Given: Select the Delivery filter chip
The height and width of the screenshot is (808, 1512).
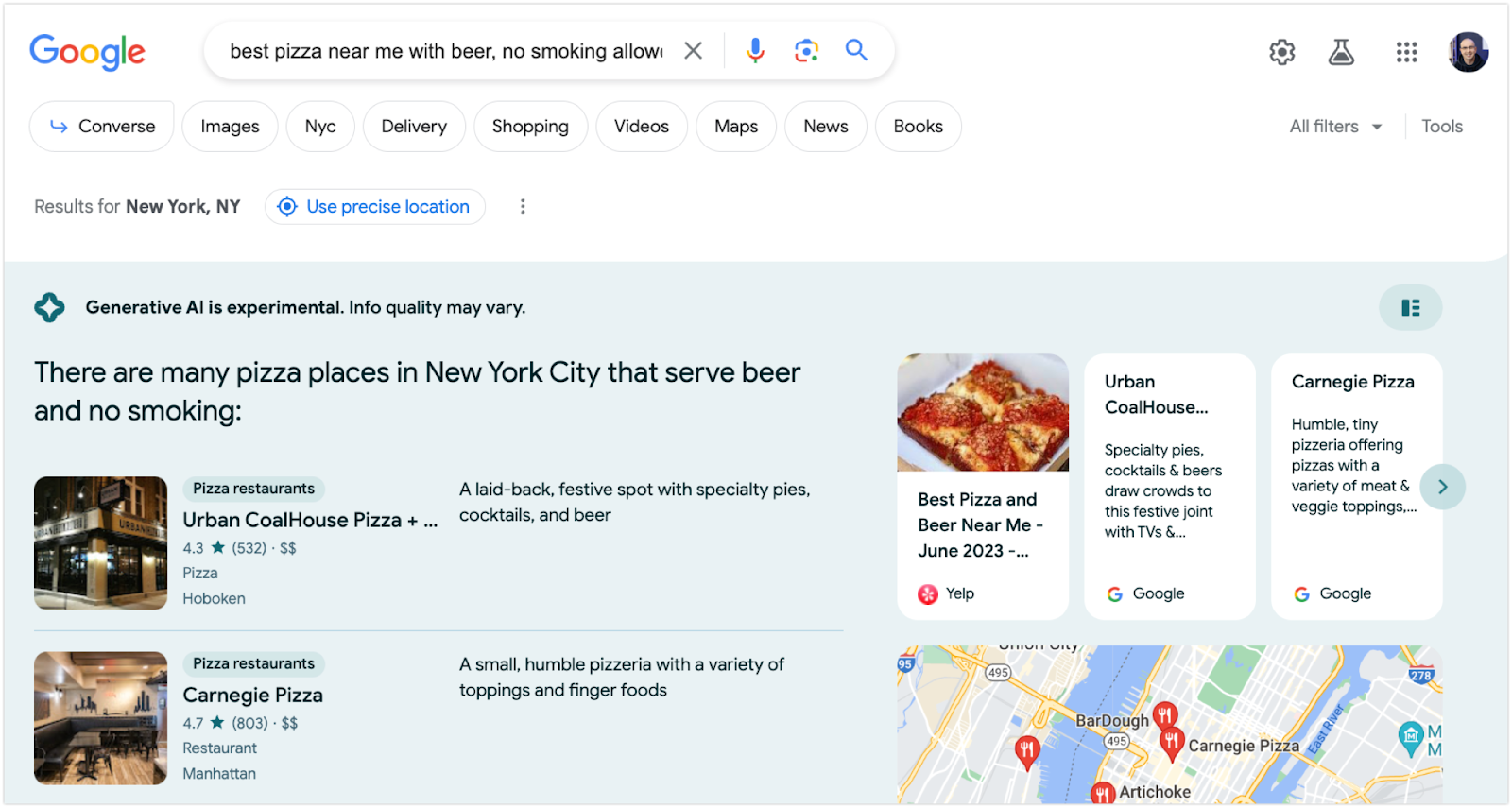Looking at the screenshot, I should [x=414, y=127].
